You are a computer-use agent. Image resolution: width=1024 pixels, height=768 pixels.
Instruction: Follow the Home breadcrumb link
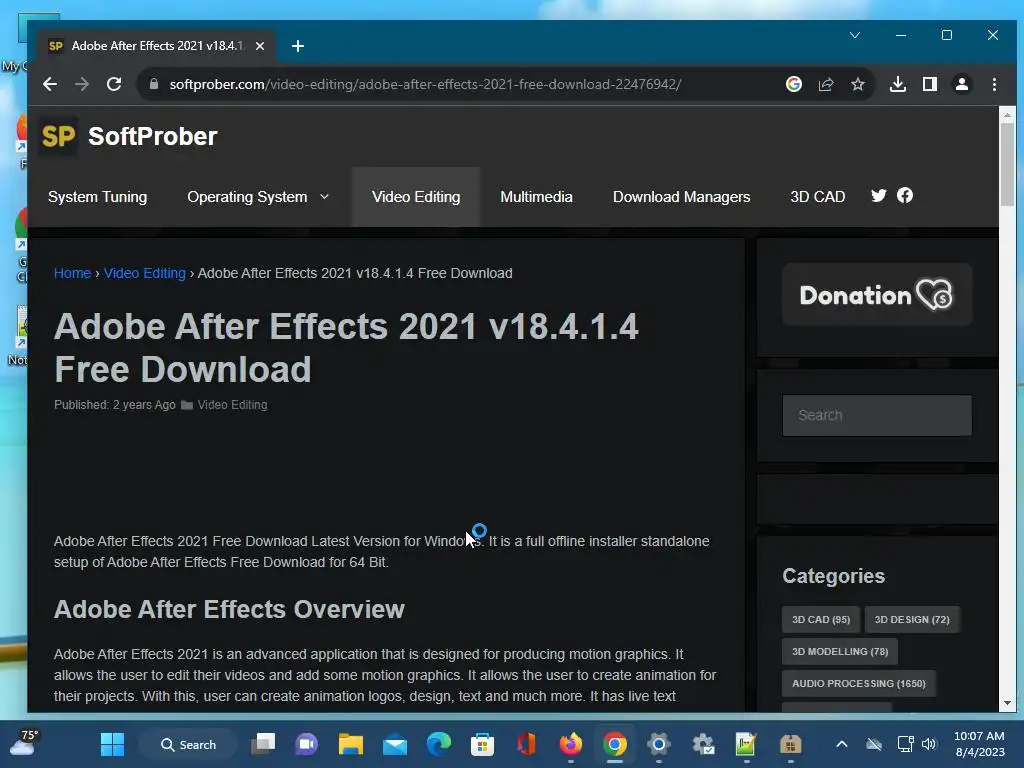coord(72,273)
